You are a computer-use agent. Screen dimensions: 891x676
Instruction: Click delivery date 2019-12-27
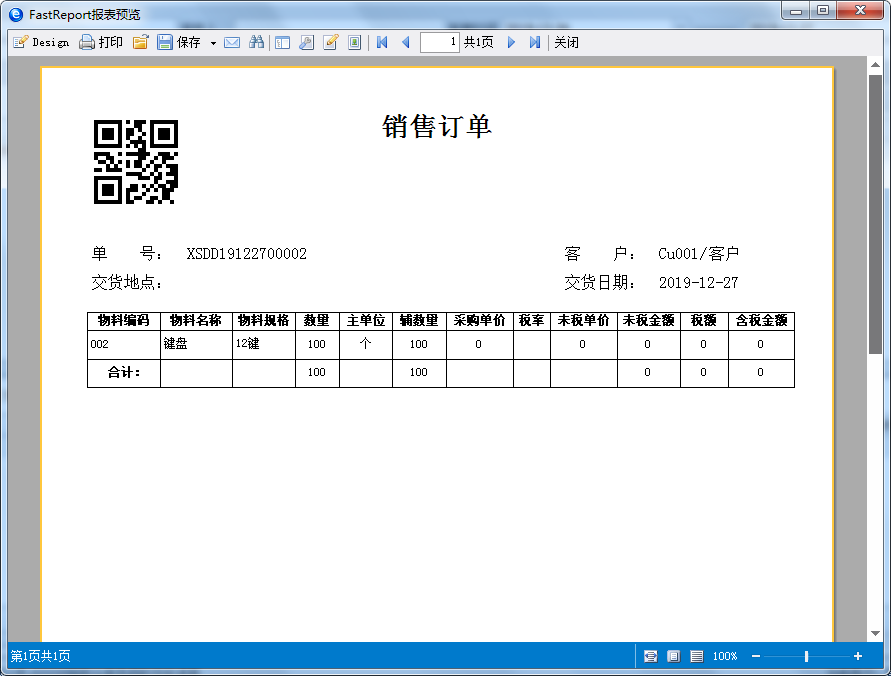(x=698, y=283)
